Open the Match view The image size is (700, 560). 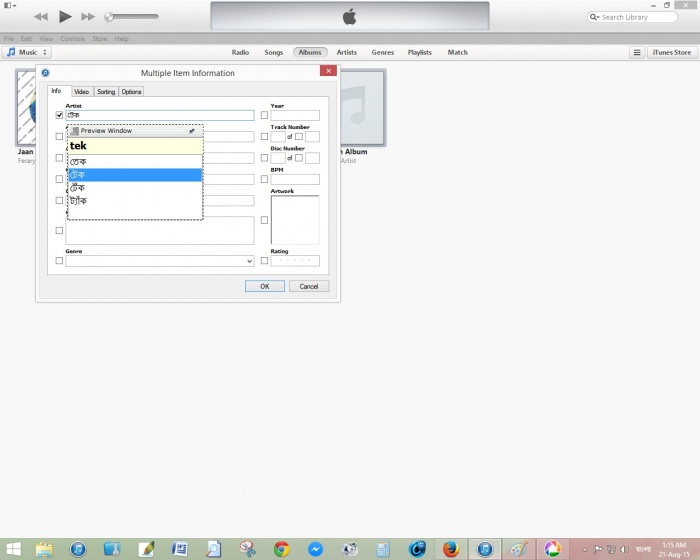point(458,52)
